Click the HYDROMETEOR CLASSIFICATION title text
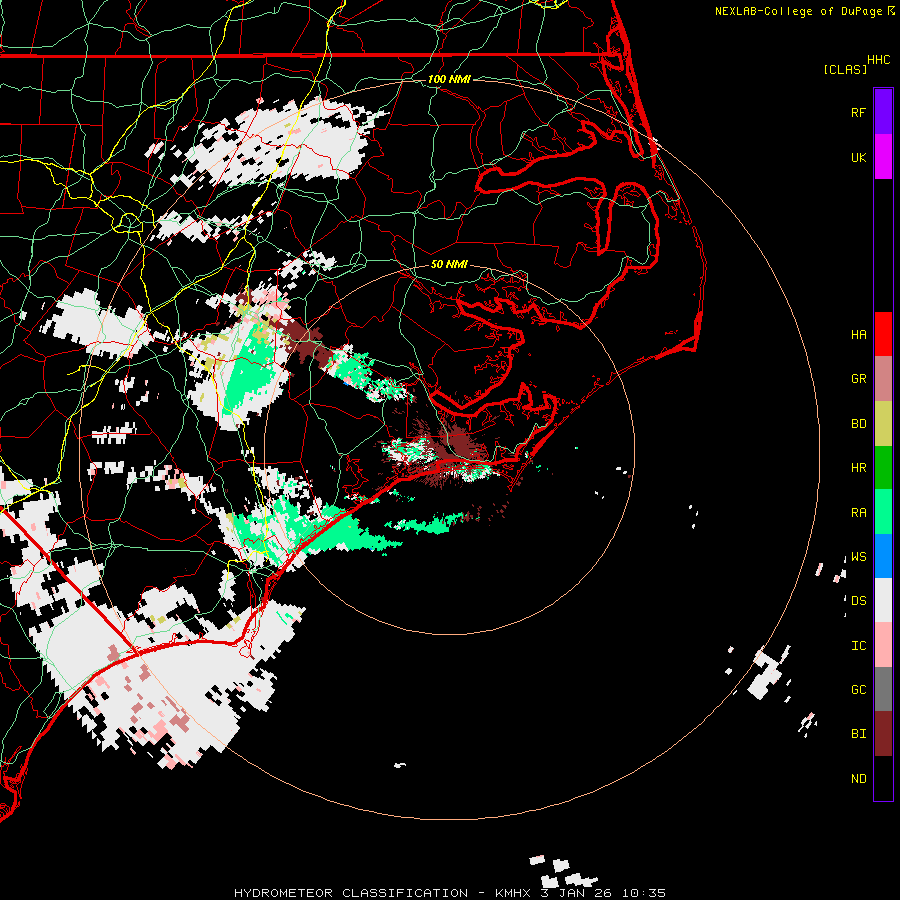Image resolution: width=900 pixels, height=900 pixels. coord(351,893)
